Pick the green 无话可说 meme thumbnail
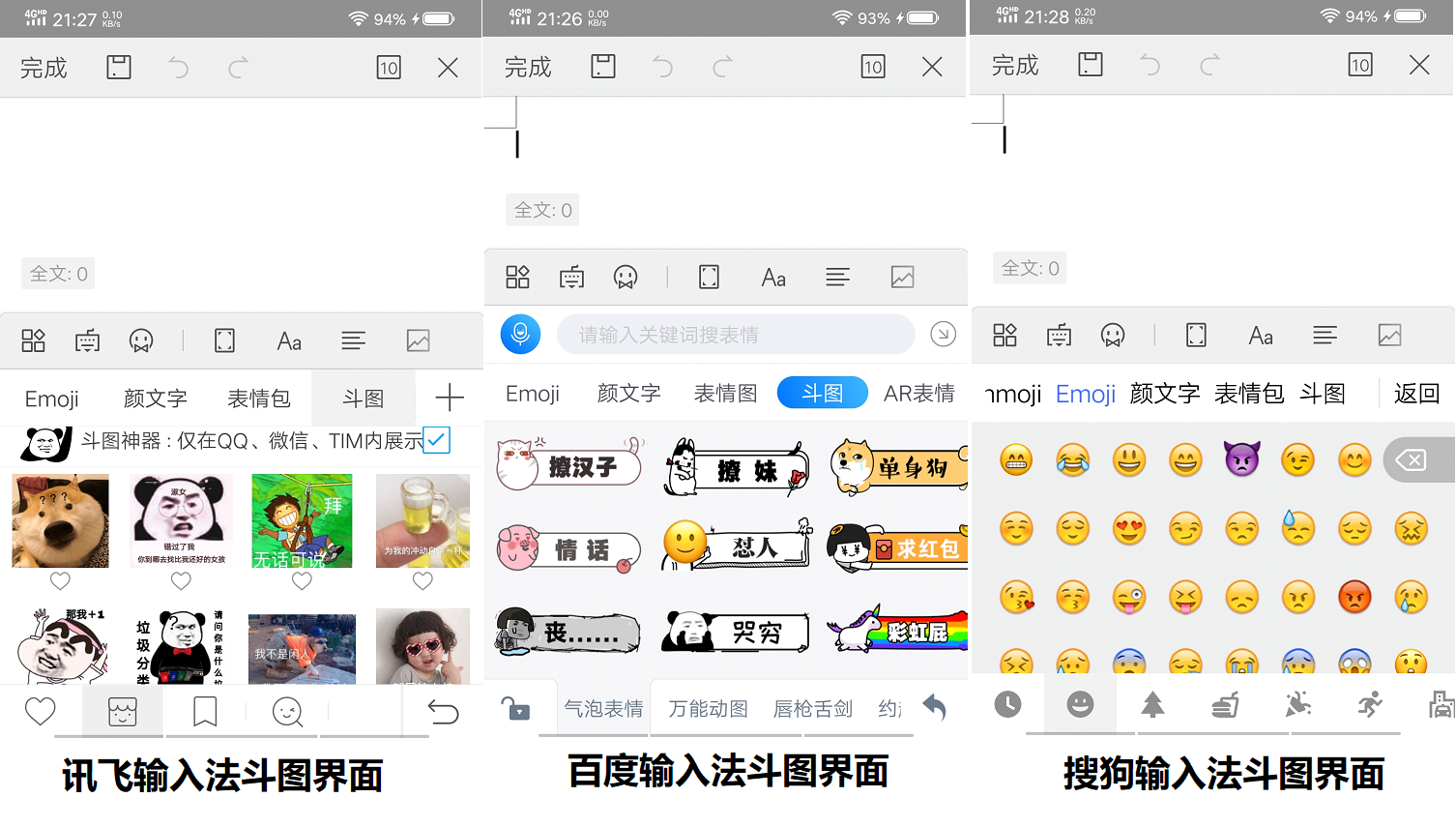Image resolution: width=1456 pixels, height=827 pixels. click(302, 520)
